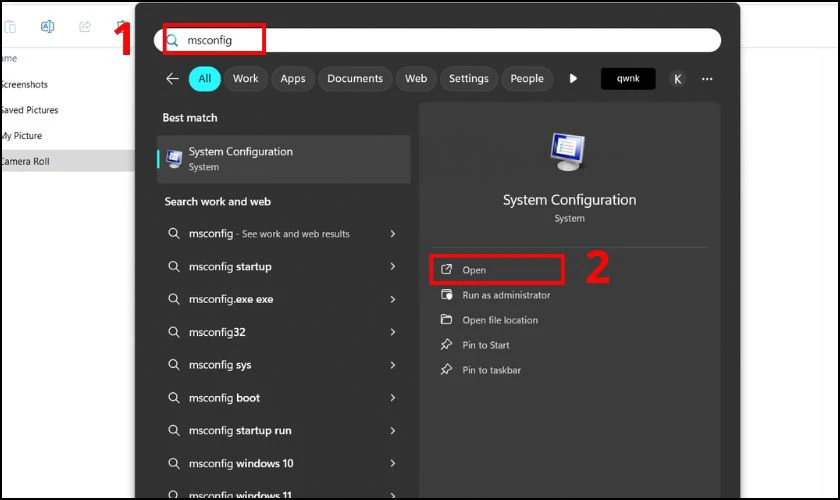Choose Open file location
The height and width of the screenshot is (500, 840).
pos(499,320)
